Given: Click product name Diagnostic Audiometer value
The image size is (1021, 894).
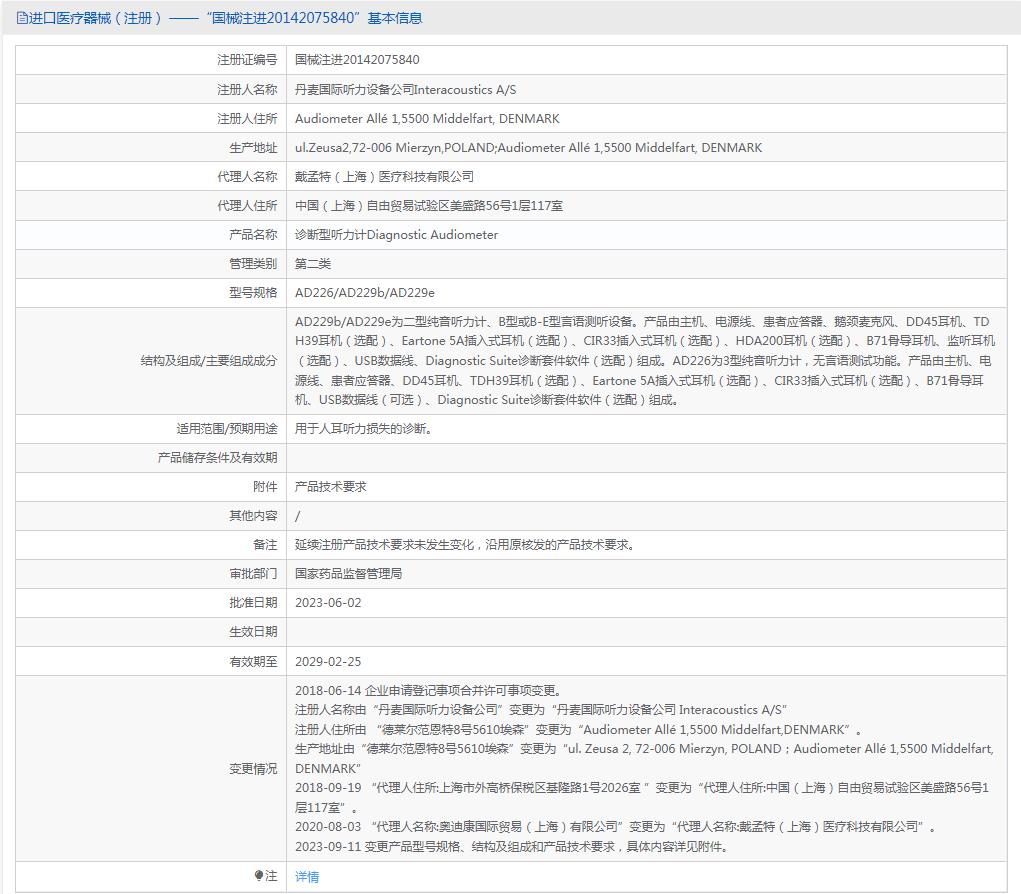Looking at the screenshot, I should pyautogui.click(x=396, y=235).
